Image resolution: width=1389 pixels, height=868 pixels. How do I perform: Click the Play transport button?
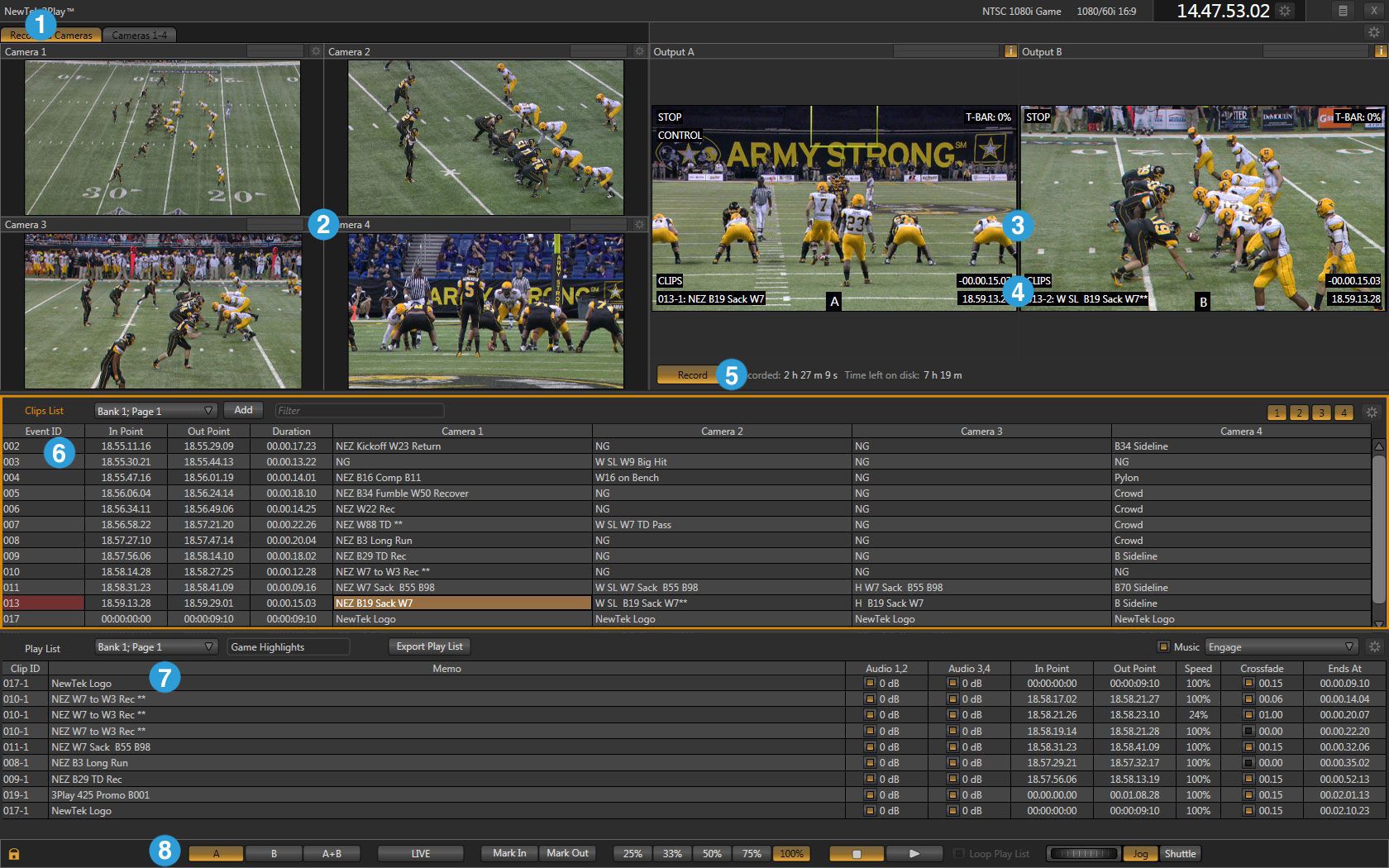point(914,854)
